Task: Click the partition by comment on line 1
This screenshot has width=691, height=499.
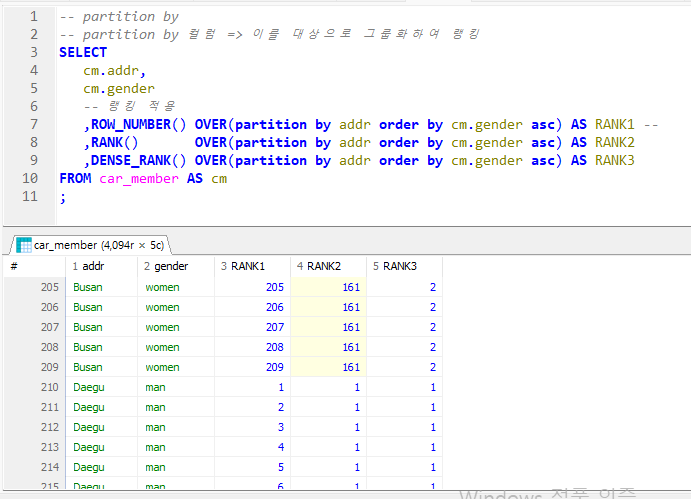Action: pyautogui.click(x=119, y=17)
